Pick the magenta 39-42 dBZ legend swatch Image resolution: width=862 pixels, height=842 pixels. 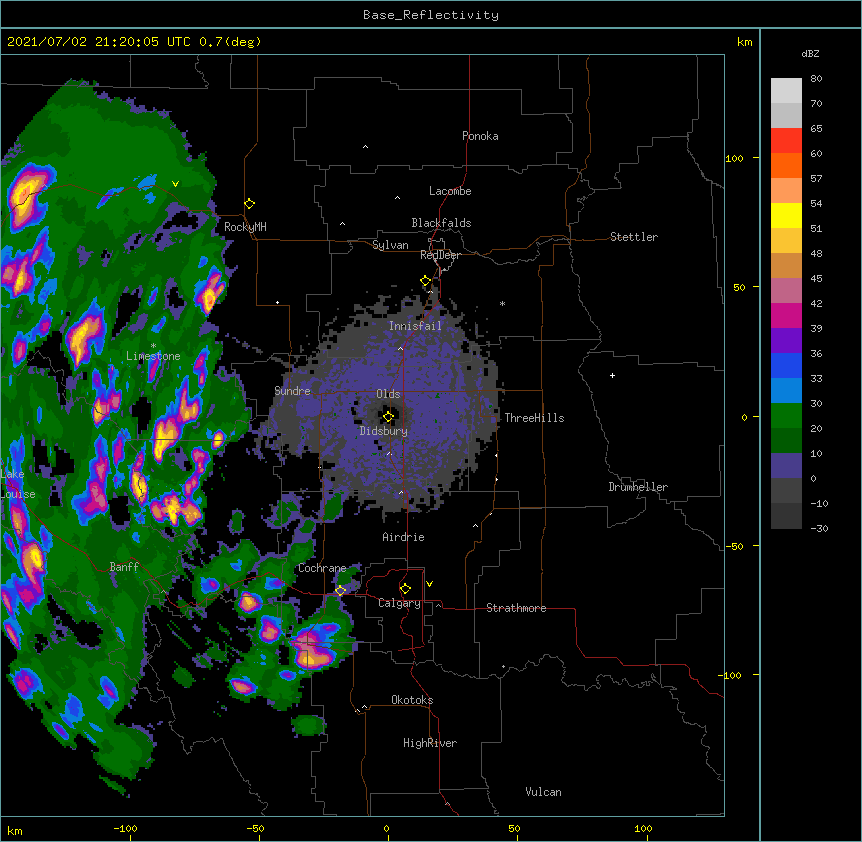tap(786, 315)
